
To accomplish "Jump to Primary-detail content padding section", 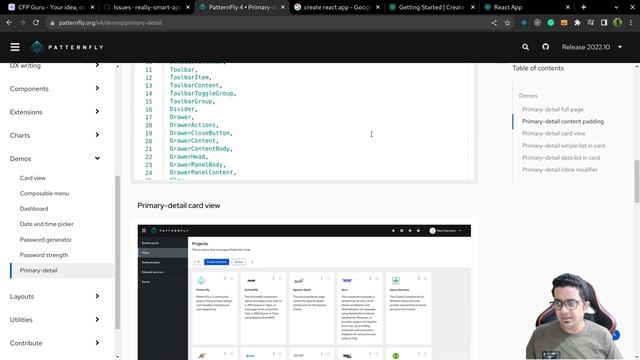I will [563, 121].
